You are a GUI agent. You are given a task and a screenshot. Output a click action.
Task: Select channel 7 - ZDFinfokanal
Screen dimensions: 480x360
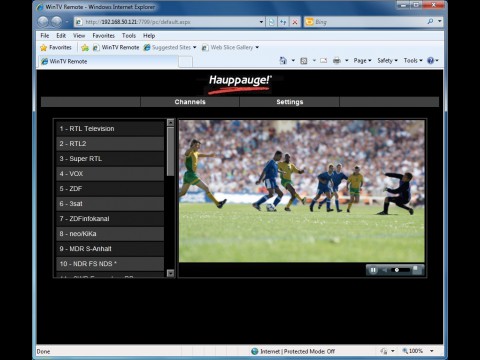pyautogui.click(x=110, y=219)
